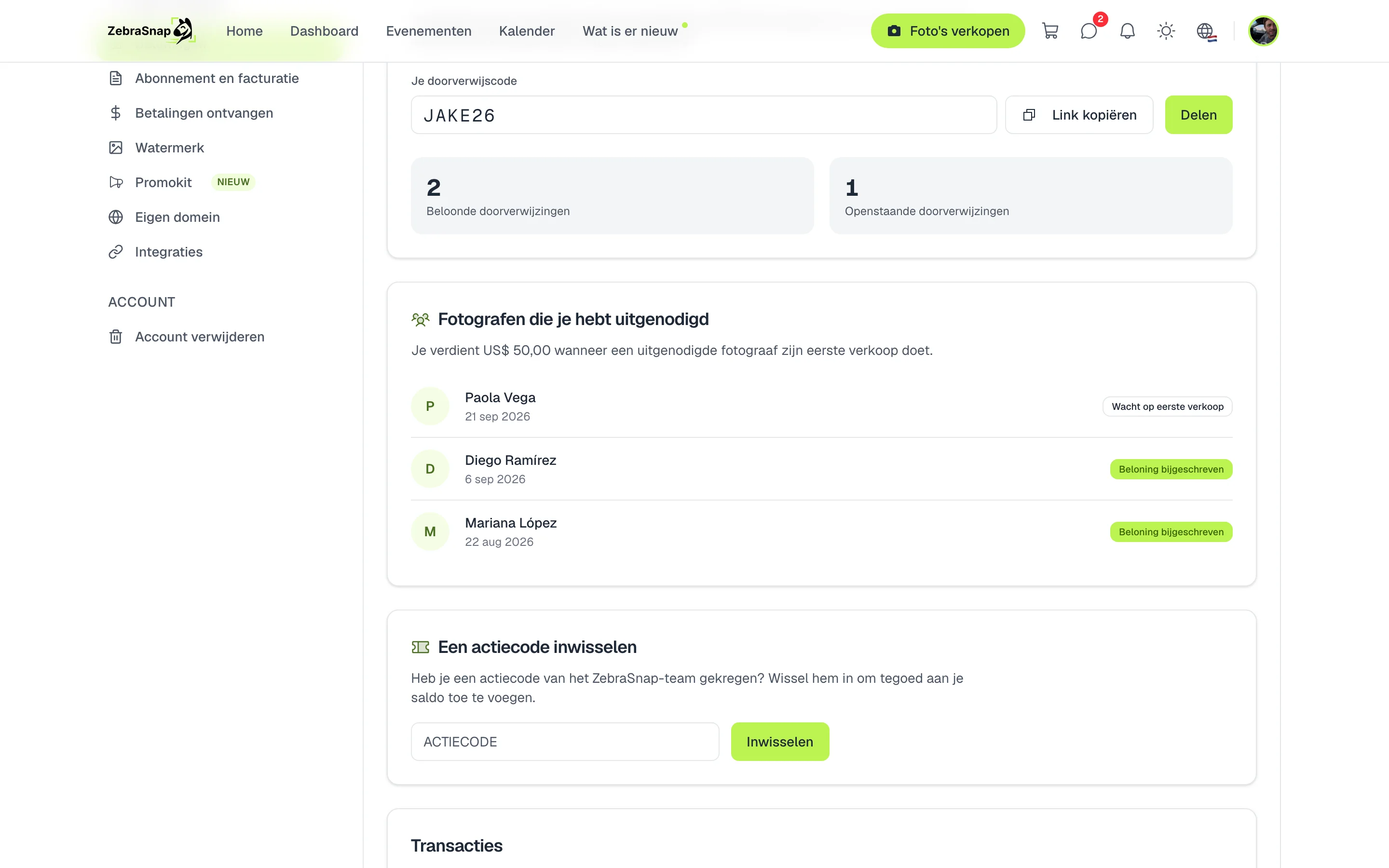Click the camera icon in Foto's verkopen
This screenshot has width=1389, height=868.
tap(894, 31)
